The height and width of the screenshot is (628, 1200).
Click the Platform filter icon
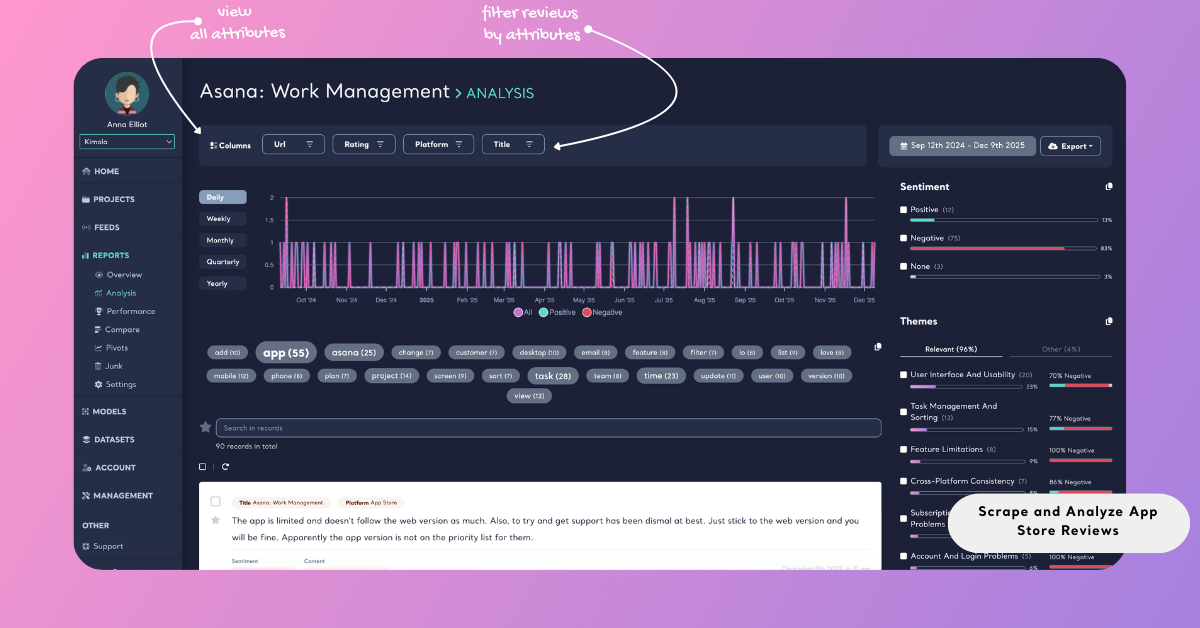(x=459, y=145)
